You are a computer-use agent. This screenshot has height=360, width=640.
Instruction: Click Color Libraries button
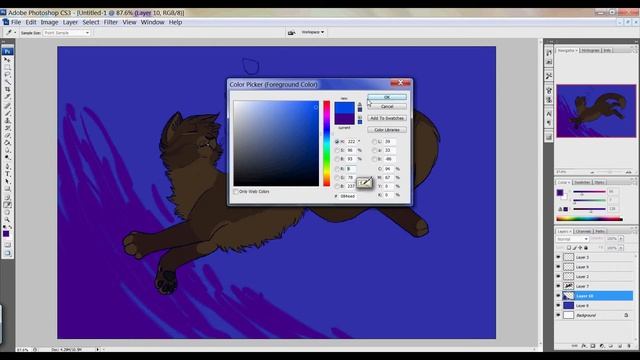pos(387,130)
